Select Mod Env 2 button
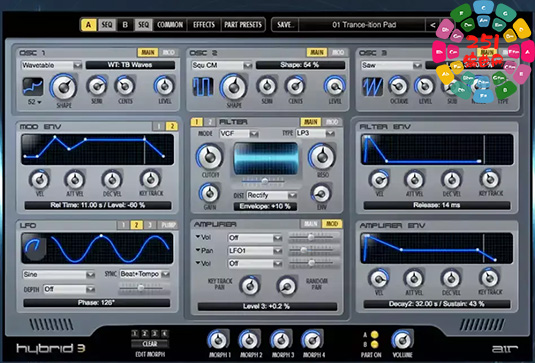 click(172, 126)
